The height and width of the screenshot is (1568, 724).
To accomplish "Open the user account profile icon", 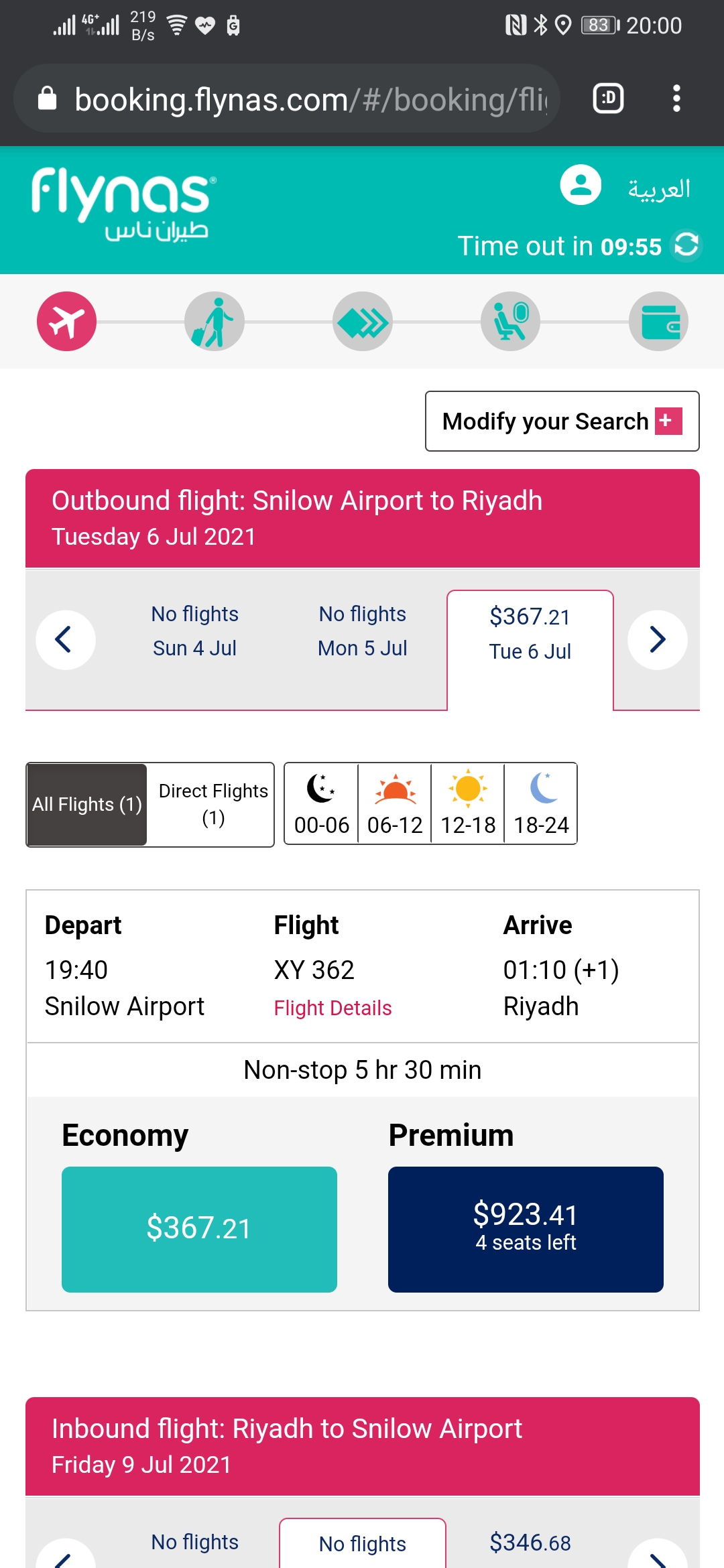I will 581,185.
